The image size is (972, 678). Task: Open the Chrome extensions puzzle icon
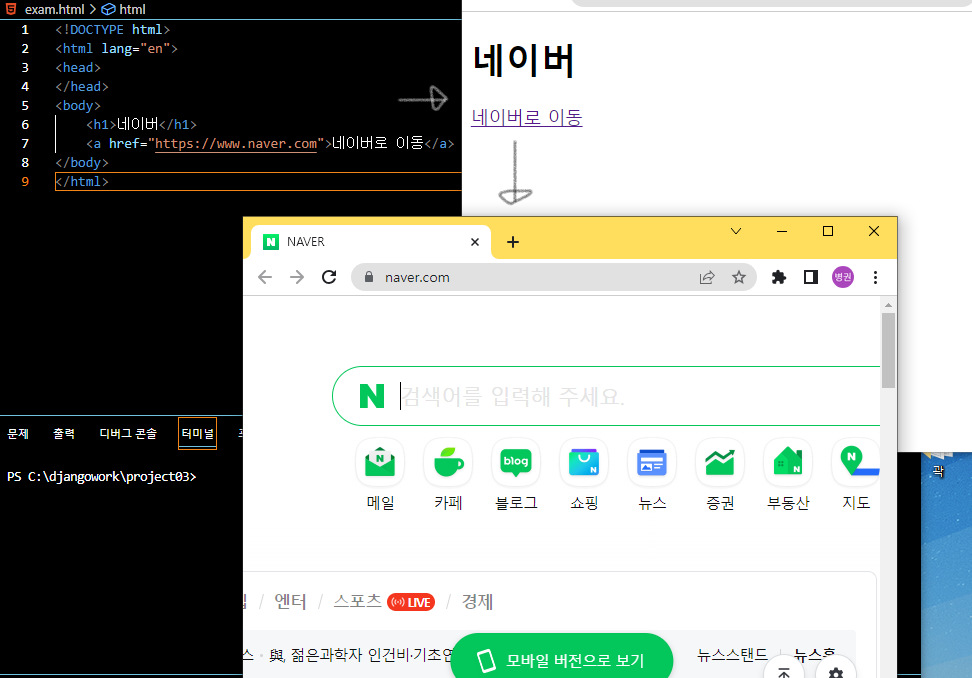(x=779, y=277)
